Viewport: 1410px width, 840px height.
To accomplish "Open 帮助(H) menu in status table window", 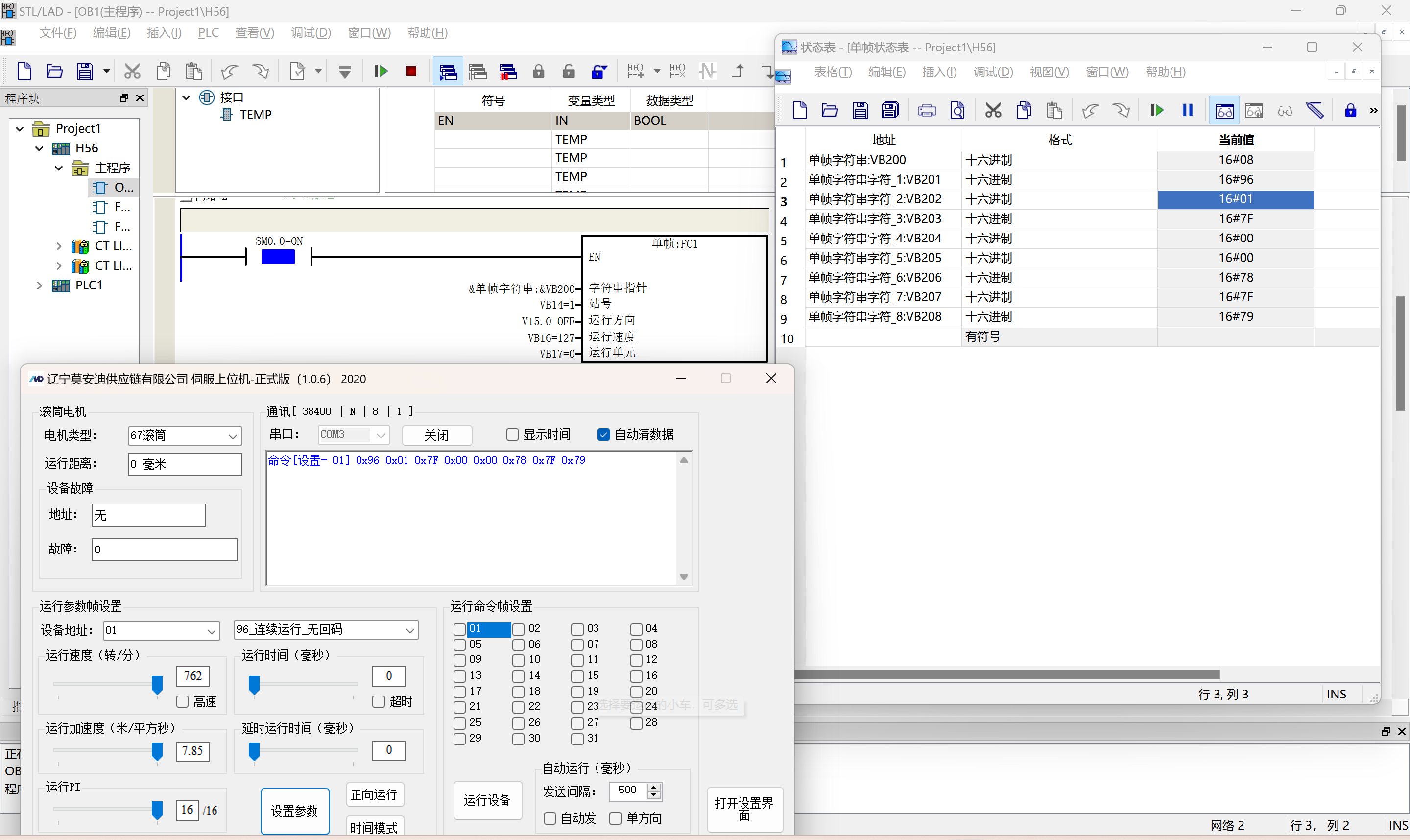I will coord(1166,72).
